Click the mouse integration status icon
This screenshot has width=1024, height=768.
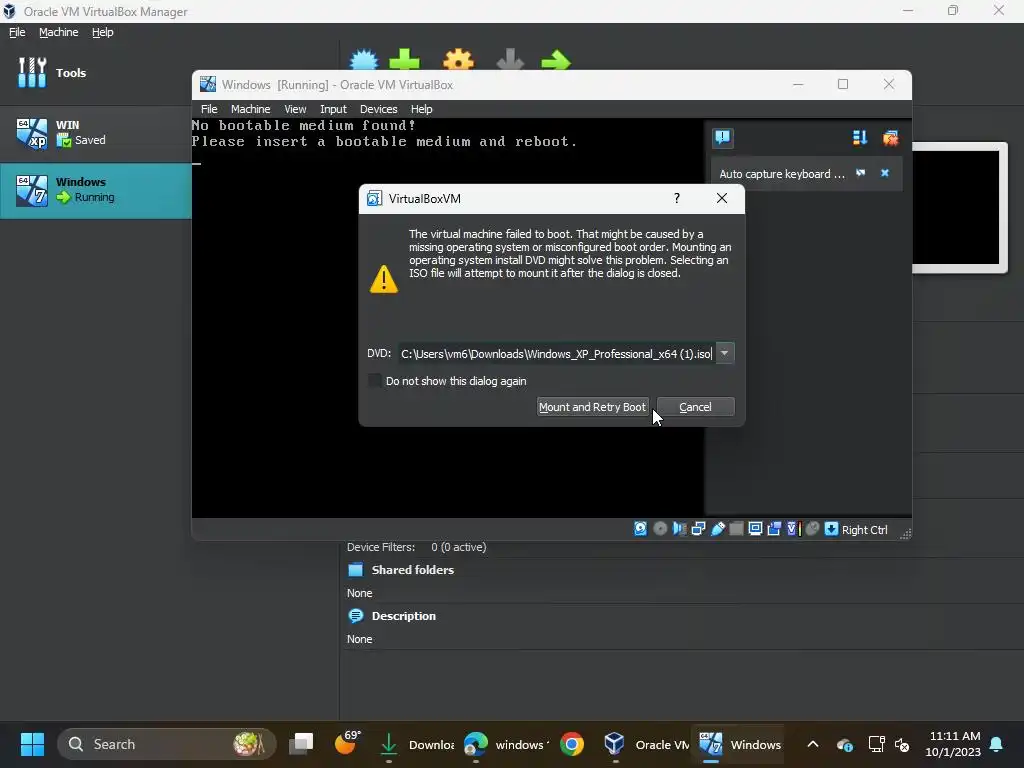coord(812,529)
